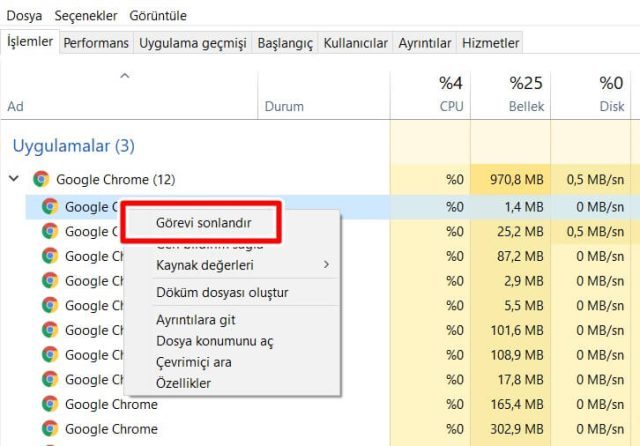Click the 1,4 MB memory value
The width and height of the screenshot is (640, 446).
[x=524, y=207]
